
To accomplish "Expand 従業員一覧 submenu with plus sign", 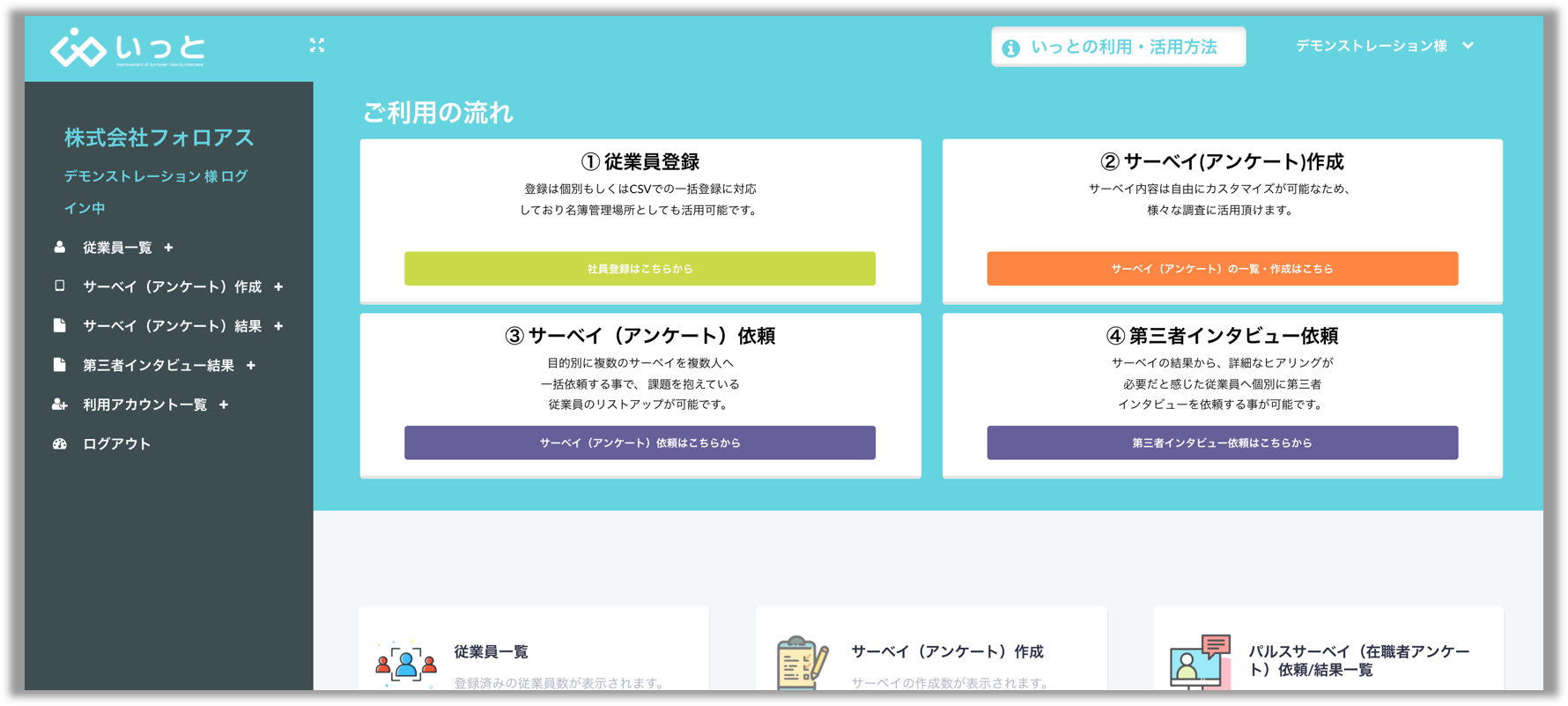I will pyautogui.click(x=168, y=248).
